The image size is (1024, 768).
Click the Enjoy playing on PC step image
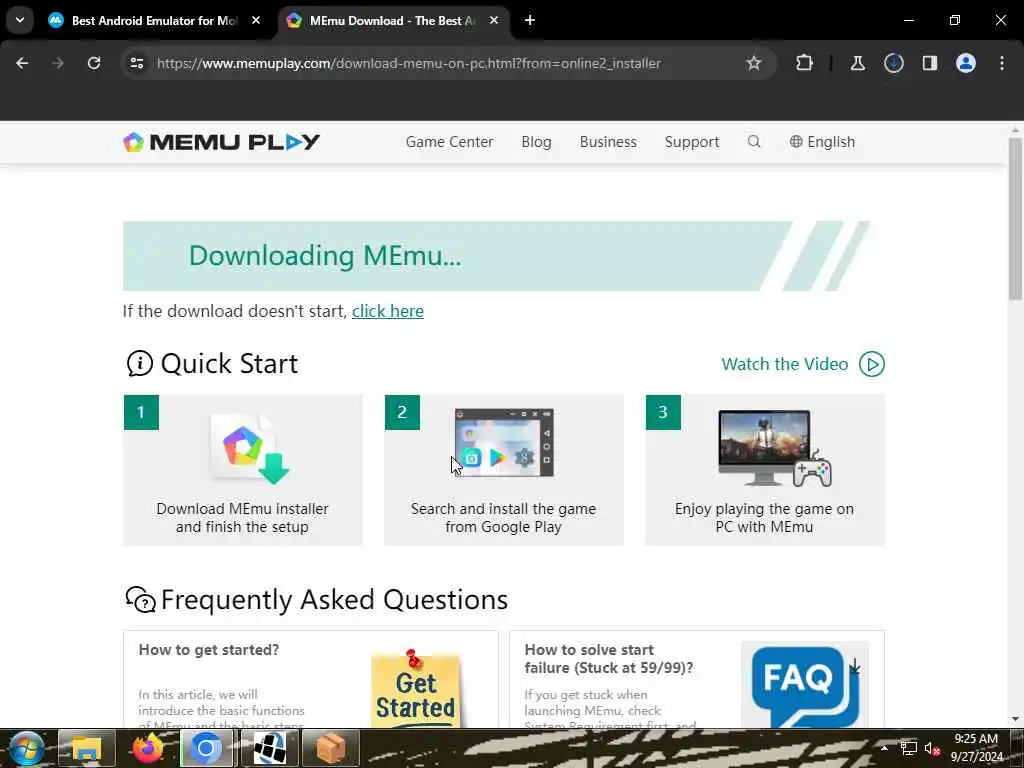point(775,448)
